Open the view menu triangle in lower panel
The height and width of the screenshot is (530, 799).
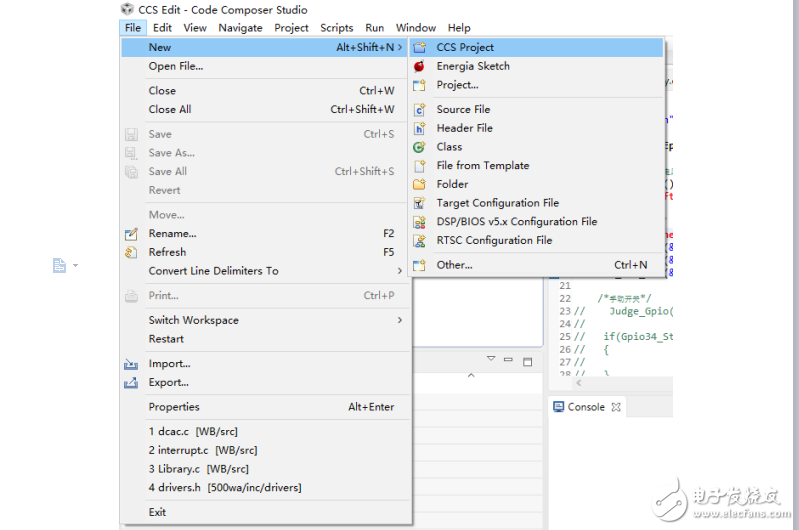pyautogui.click(x=491, y=359)
